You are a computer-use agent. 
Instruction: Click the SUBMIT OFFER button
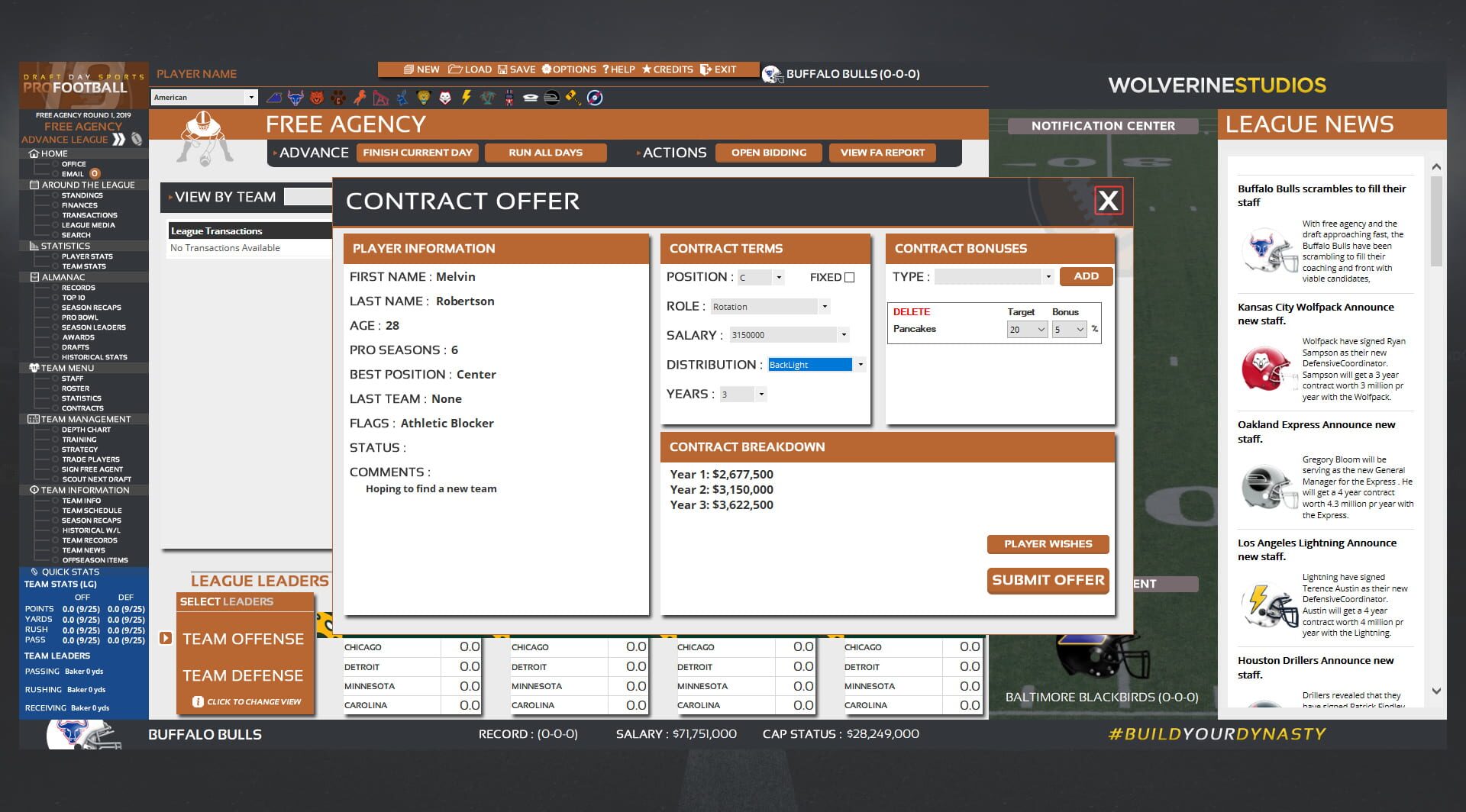(x=1048, y=580)
